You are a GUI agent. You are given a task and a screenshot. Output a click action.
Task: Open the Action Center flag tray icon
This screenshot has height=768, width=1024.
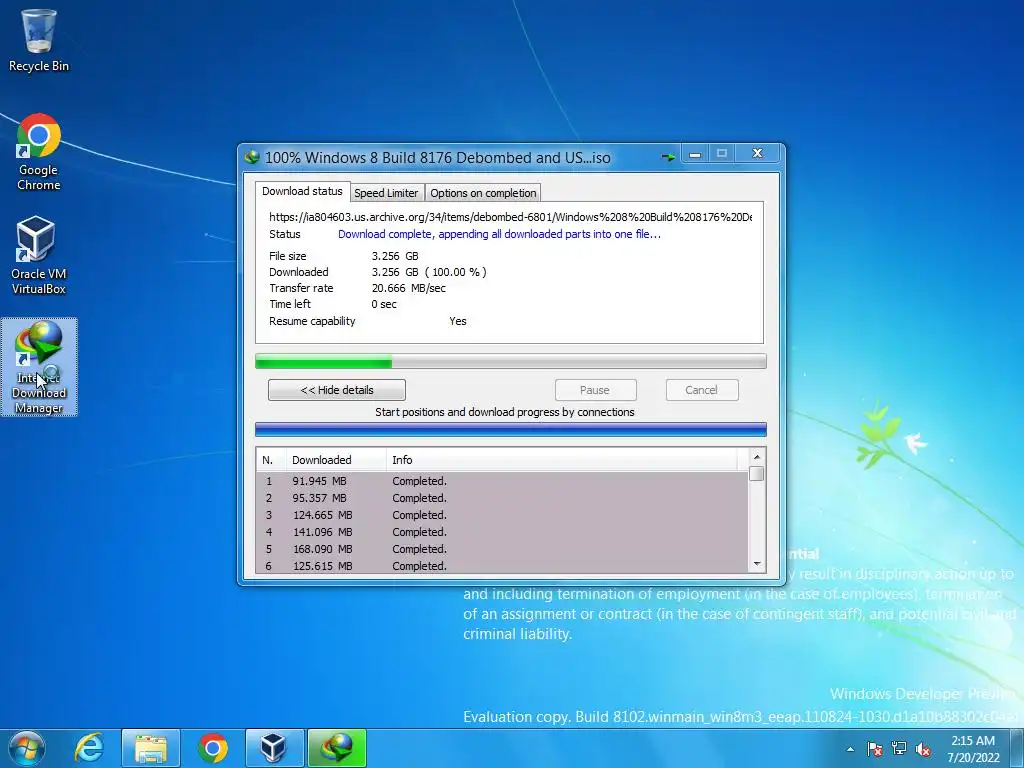click(x=874, y=749)
